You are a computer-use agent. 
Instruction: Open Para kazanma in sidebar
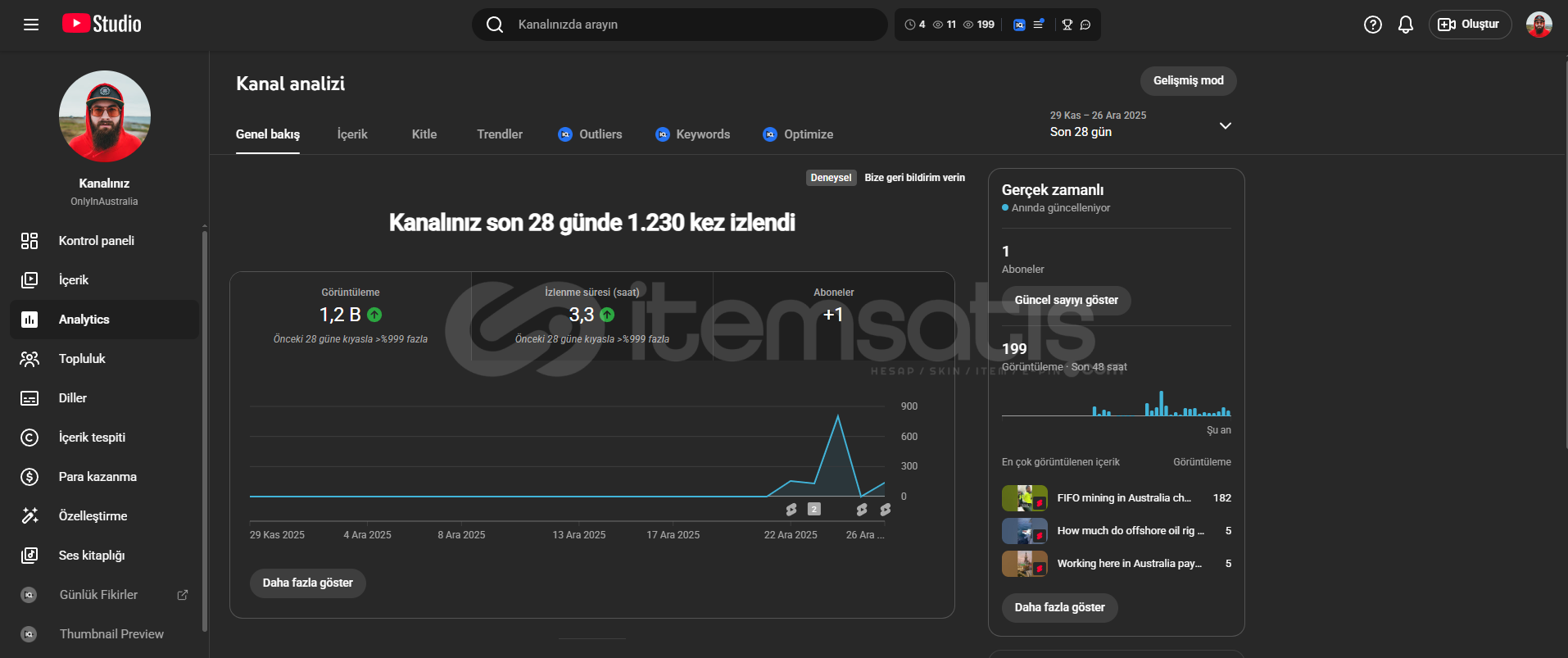97,477
